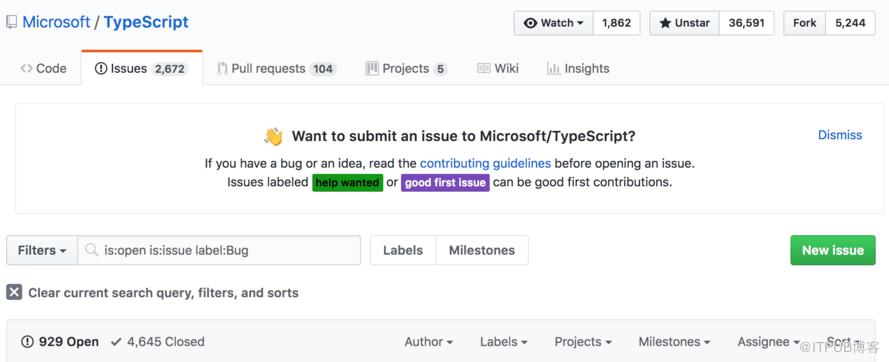Open the Assignee filter dropdown
This screenshot has height=362, width=889.
coord(768,342)
